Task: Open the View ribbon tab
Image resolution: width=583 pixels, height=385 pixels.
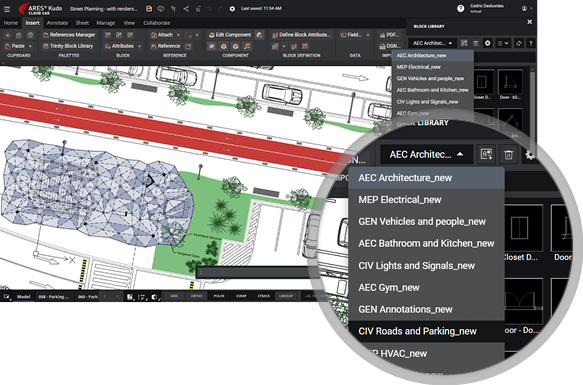Action: tap(129, 23)
